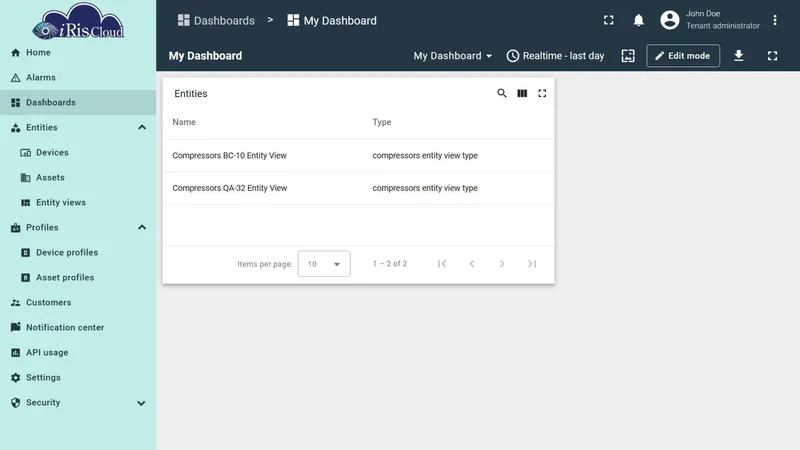Select Dashboards in the sidebar
Image resolution: width=800 pixels, height=450 pixels.
(78, 103)
